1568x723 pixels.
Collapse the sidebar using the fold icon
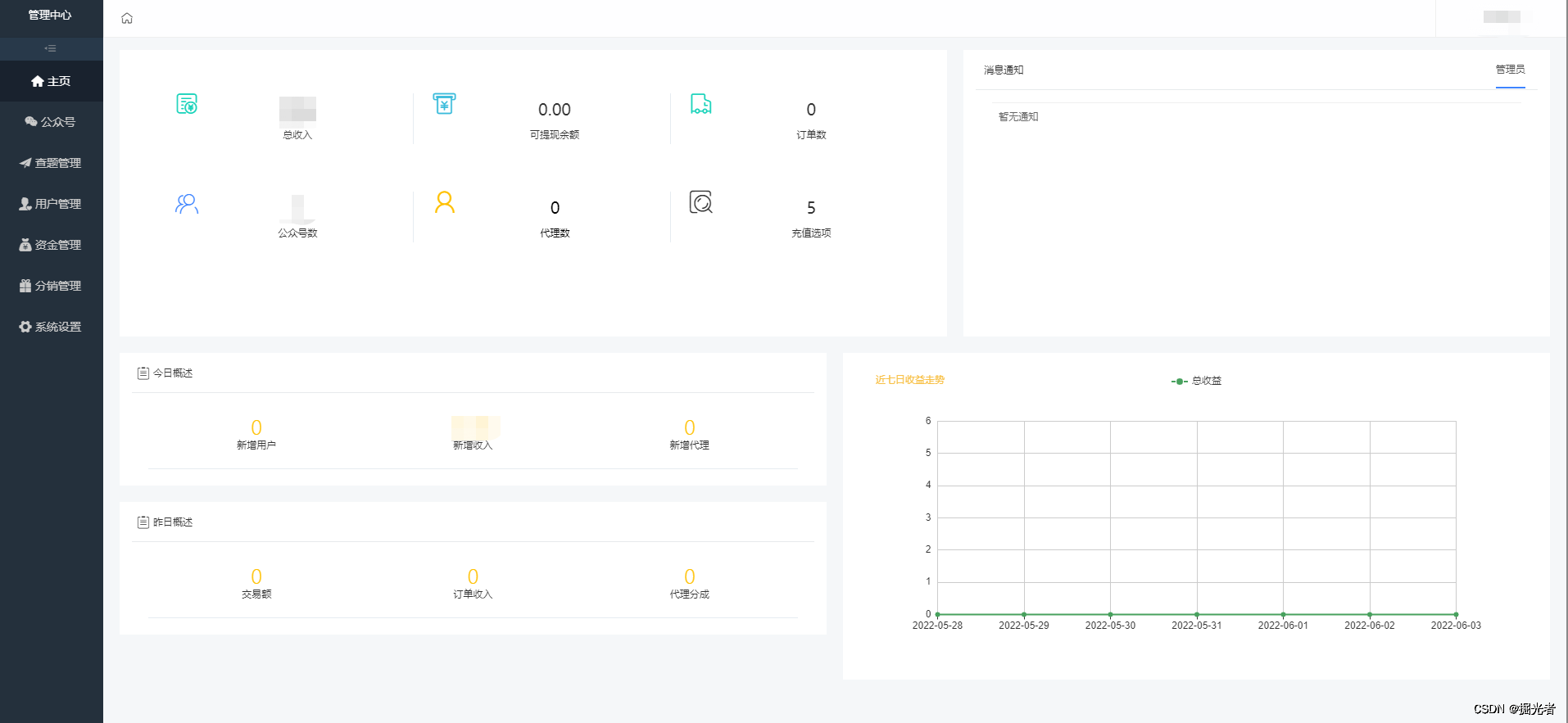(x=51, y=48)
